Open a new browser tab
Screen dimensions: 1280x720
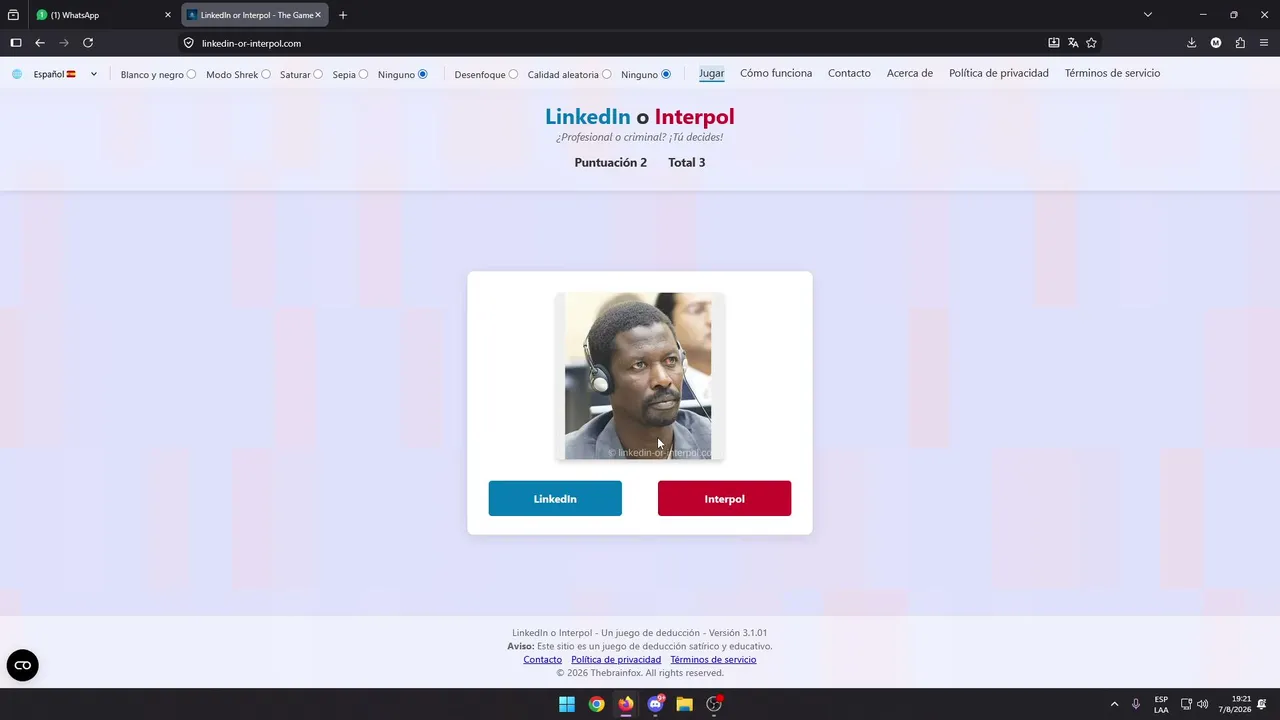tap(343, 15)
